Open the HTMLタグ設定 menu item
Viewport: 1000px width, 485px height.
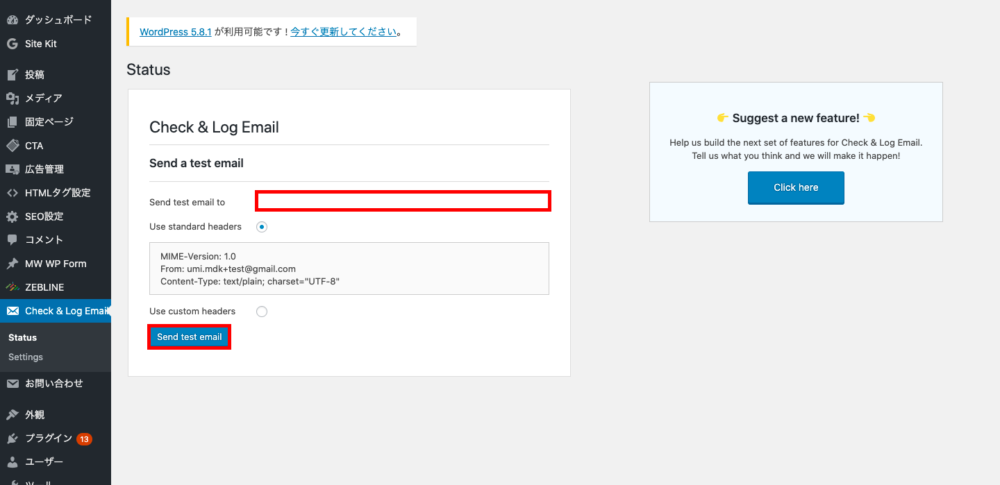57,193
